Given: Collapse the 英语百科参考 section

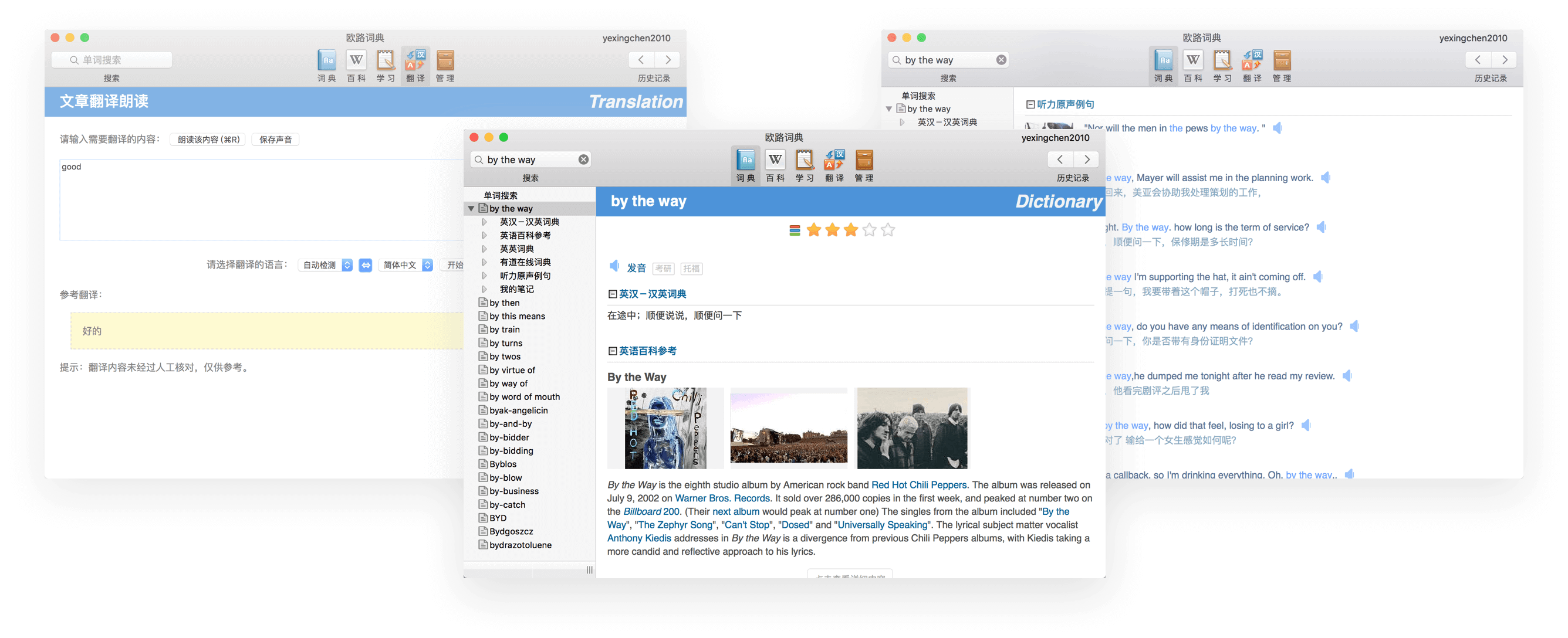Looking at the screenshot, I should [x=612, y=351].
